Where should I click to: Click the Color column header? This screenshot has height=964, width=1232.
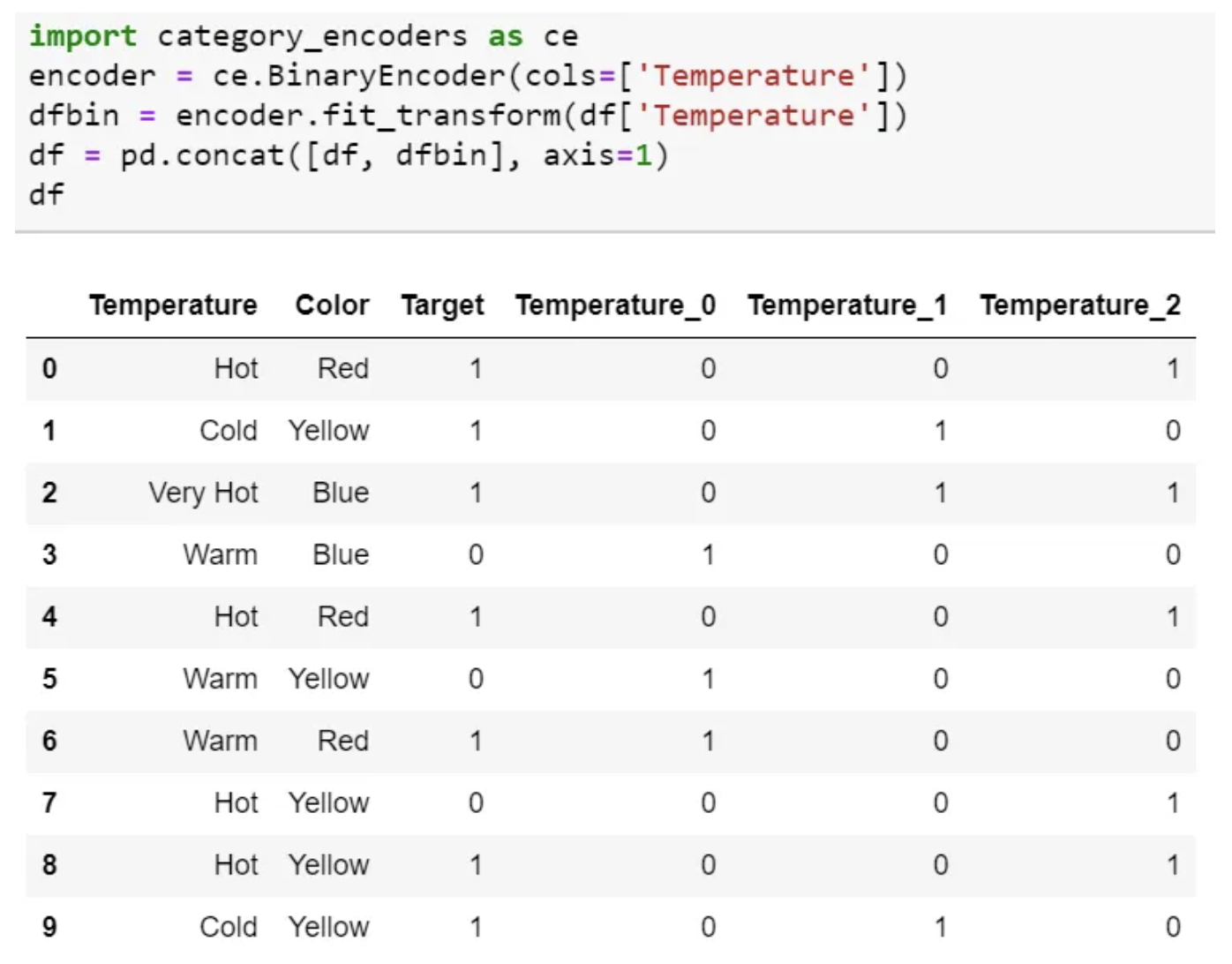pos(332,305)
